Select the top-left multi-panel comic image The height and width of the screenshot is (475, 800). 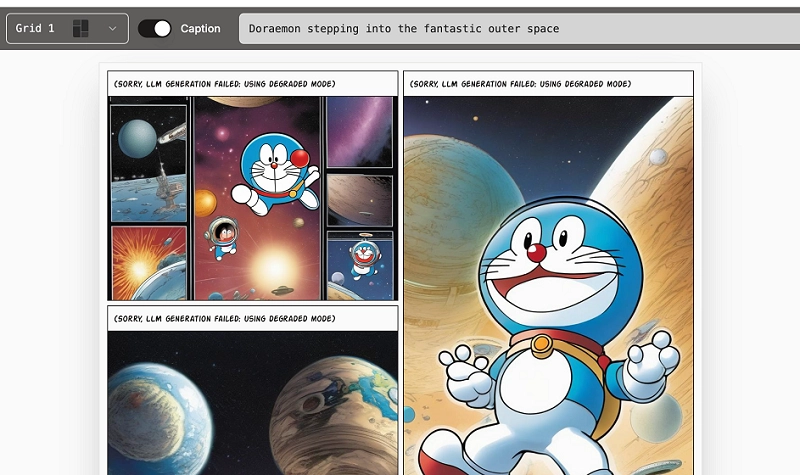pyautogui.click(x=253, y=198)
